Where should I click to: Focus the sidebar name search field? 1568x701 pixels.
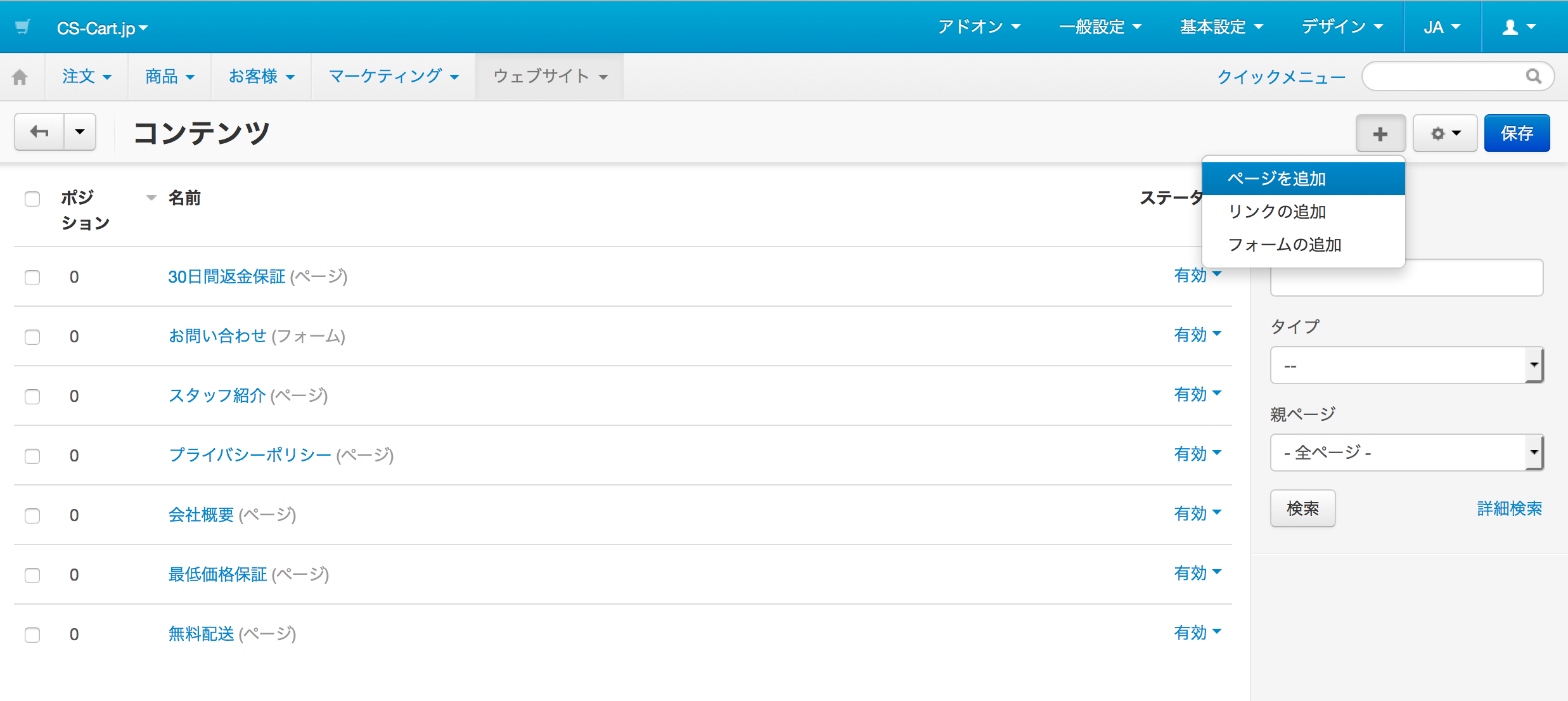coord(1406,278)
